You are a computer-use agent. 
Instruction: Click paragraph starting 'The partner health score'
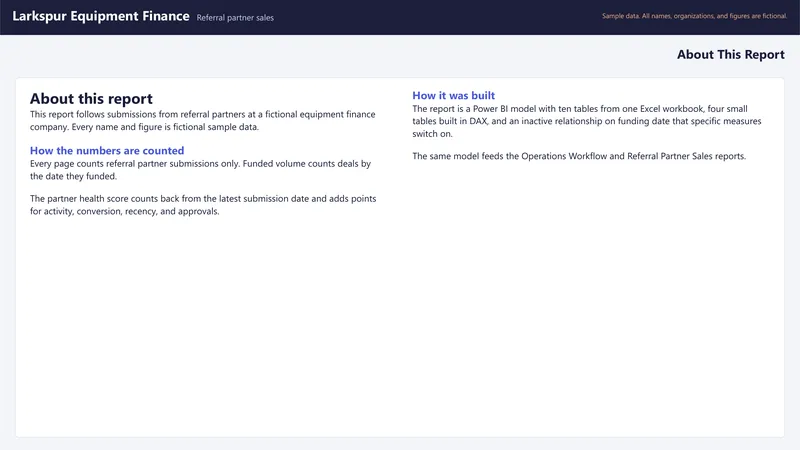coord(203,205)
